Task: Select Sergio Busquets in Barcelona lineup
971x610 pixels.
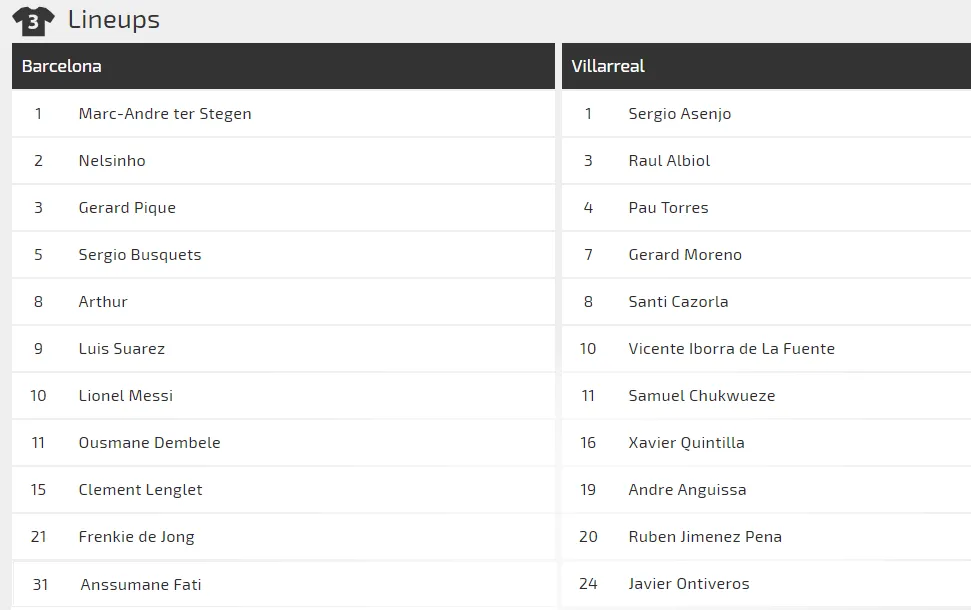Action: pos(140,255)
